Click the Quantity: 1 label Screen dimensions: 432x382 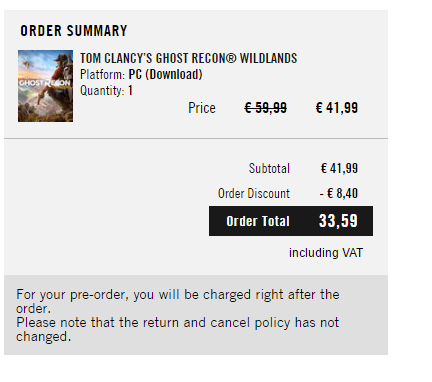click(x=106, y=91)
